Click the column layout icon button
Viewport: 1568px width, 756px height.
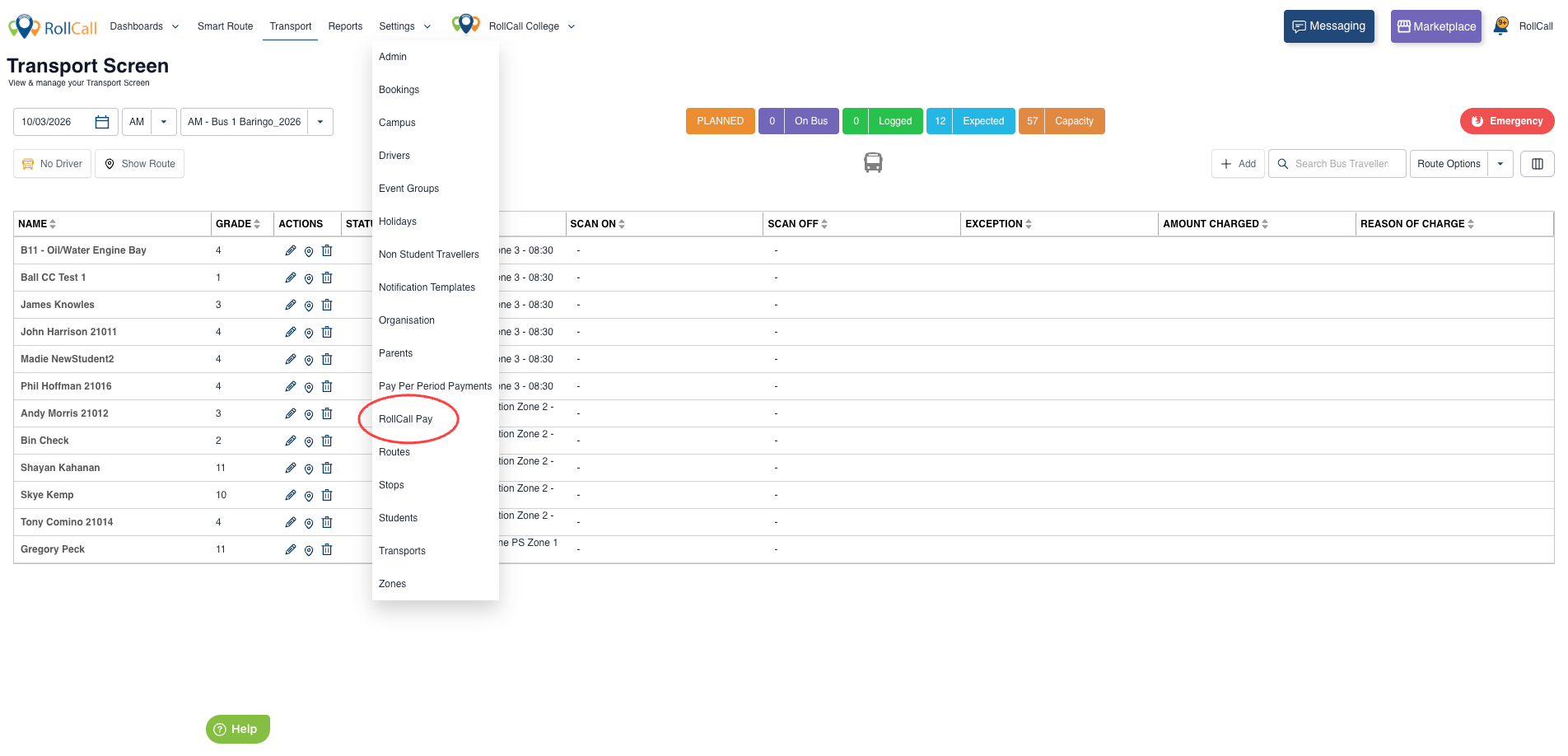coord(1537,164)
